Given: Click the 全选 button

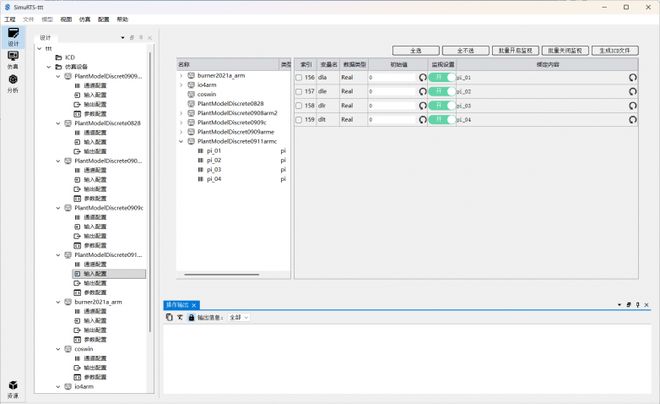Looking at the screenshot, I should 415,50.
